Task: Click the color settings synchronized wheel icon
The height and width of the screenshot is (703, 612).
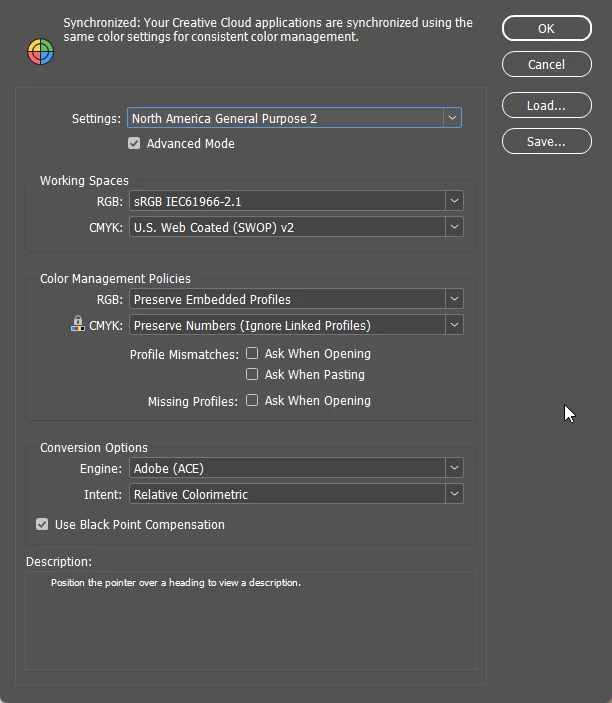Action: pos(40,52)
